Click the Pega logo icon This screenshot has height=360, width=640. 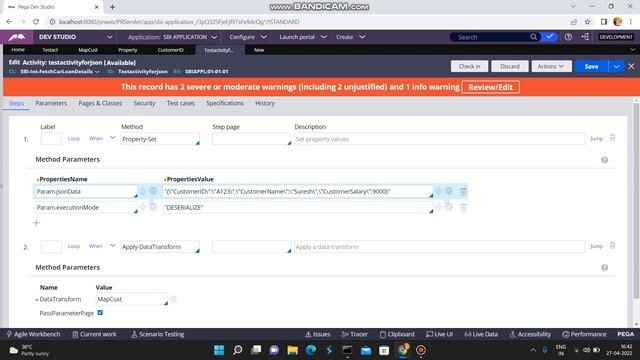click(x=17, y=37)
